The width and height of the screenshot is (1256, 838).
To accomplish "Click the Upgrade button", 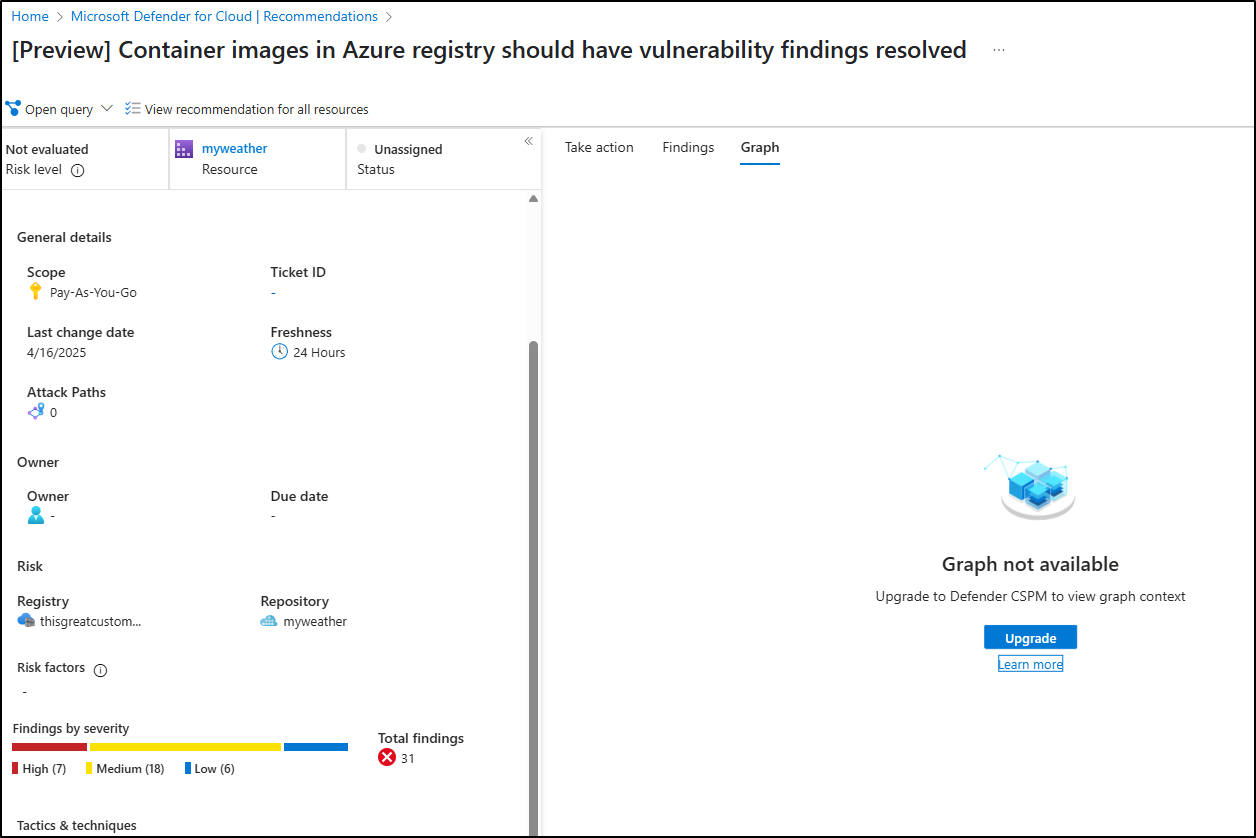I will click(1030, 638).
